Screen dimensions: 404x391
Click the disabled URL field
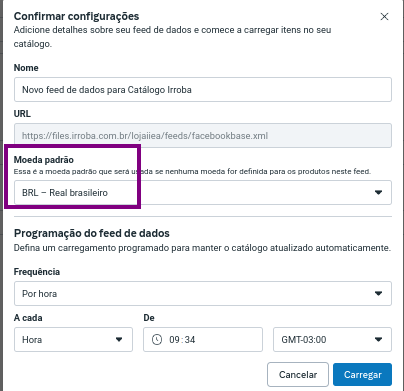[203, 136]
